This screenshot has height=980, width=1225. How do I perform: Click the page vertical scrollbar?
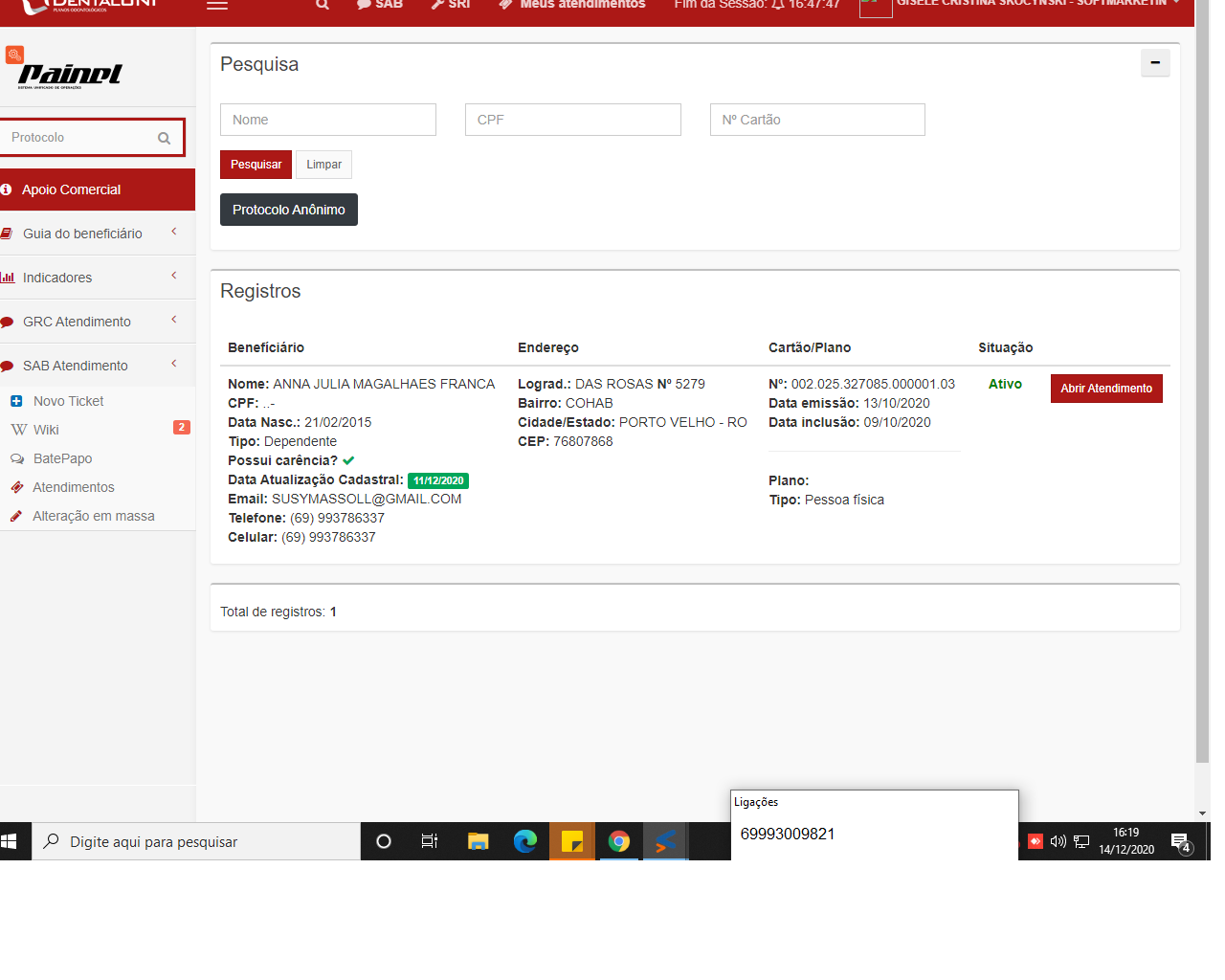(1202, 383)
